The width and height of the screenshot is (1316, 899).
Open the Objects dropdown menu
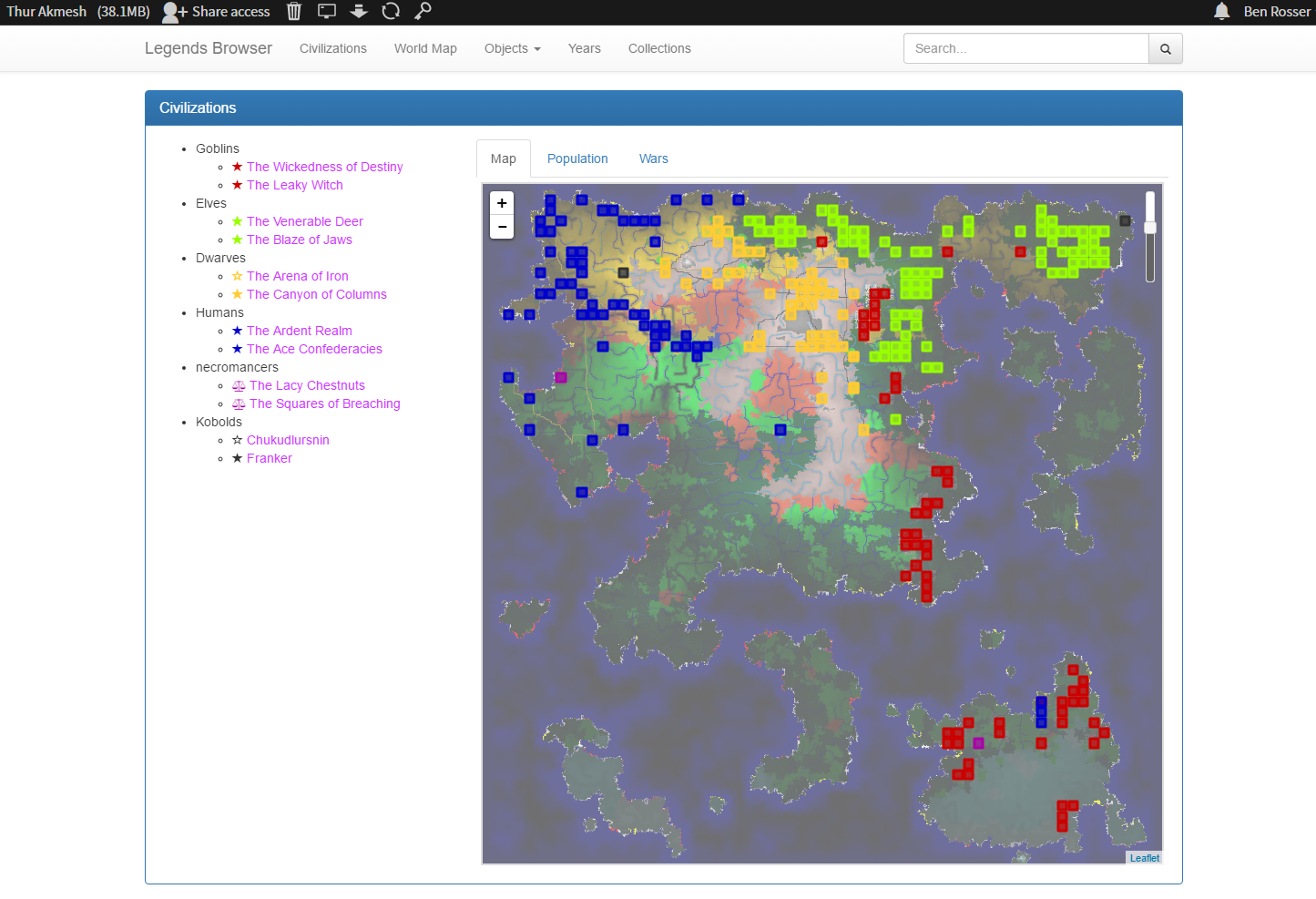(x=512, y=48)
